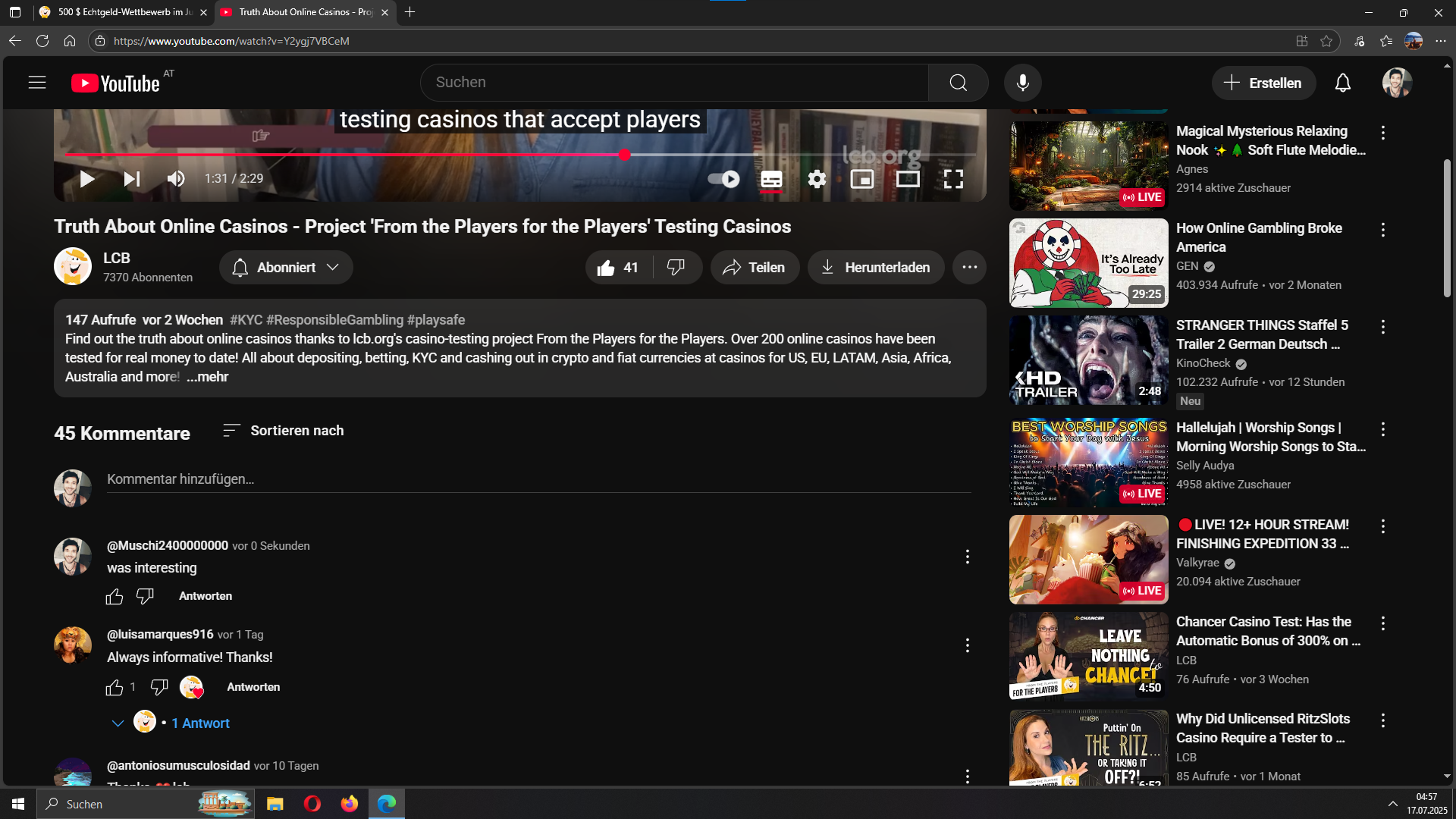Download video with Herunterladen

[x=876, y=268]
